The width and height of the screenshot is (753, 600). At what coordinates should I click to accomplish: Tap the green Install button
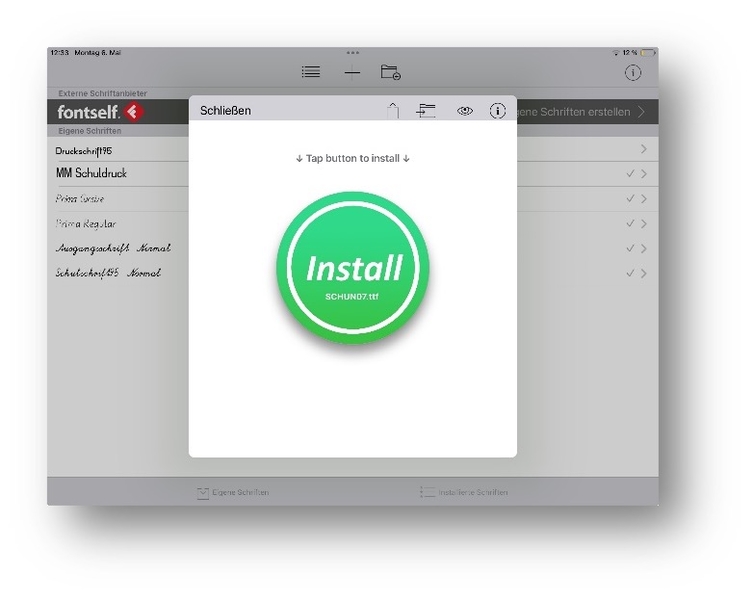coord(353,267)
